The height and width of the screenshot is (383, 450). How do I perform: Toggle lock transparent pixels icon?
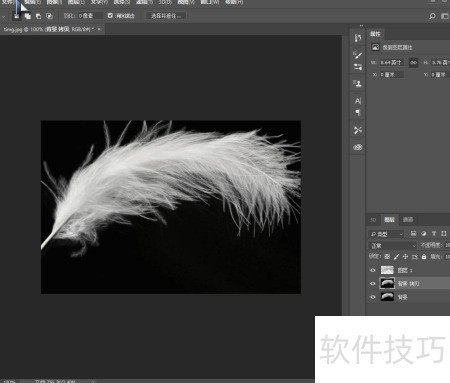(387, 257)
